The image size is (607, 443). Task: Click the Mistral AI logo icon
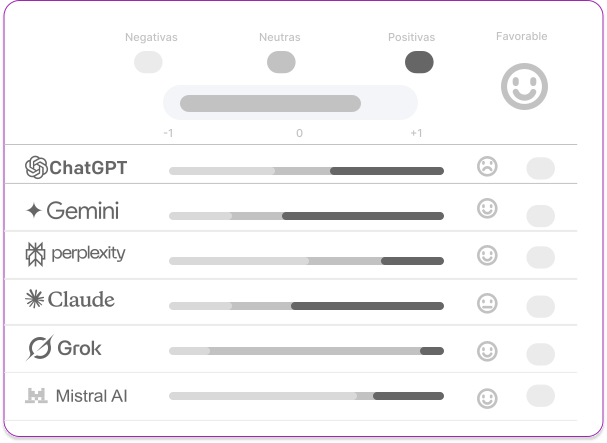click(37, 396)
